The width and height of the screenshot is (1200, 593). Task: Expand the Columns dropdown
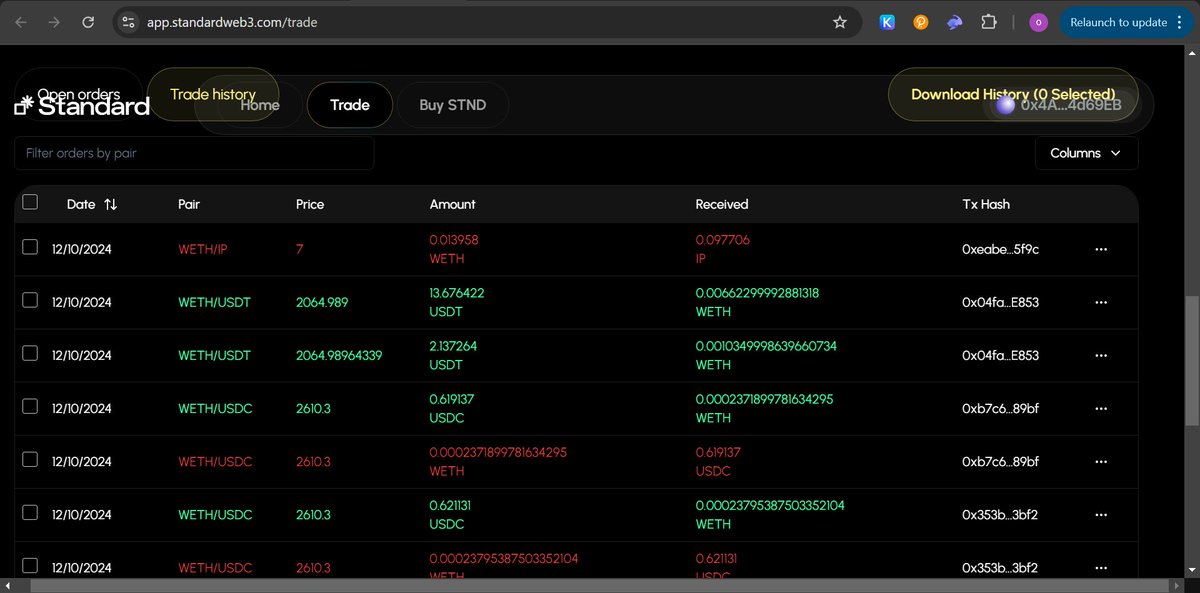pos(1086,153)
